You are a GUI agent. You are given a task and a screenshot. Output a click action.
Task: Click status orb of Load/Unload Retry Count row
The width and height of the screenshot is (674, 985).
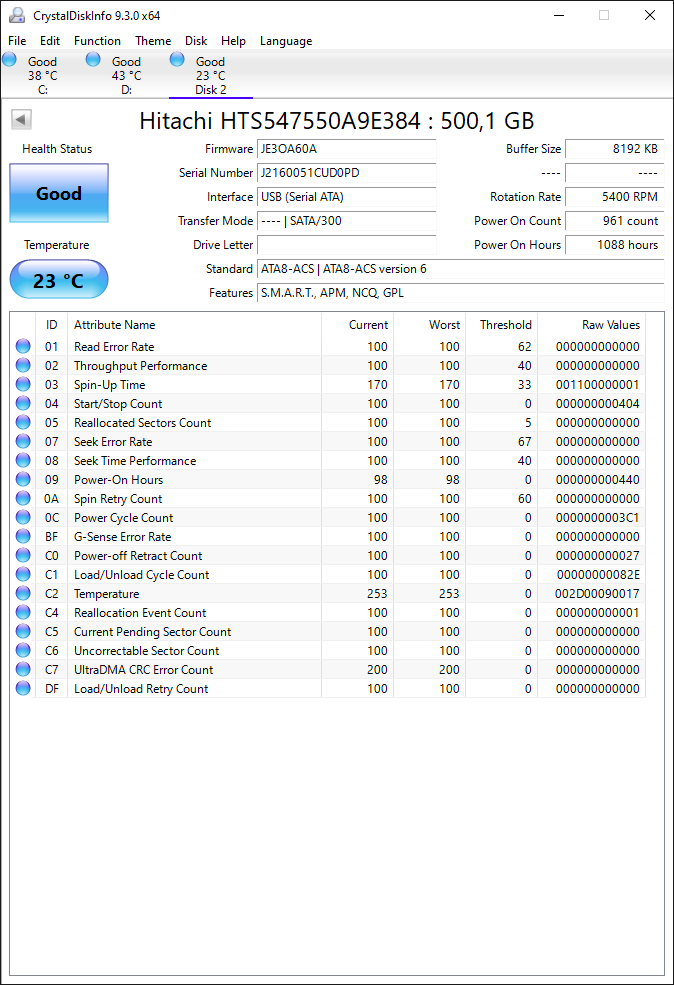(23, 688)
